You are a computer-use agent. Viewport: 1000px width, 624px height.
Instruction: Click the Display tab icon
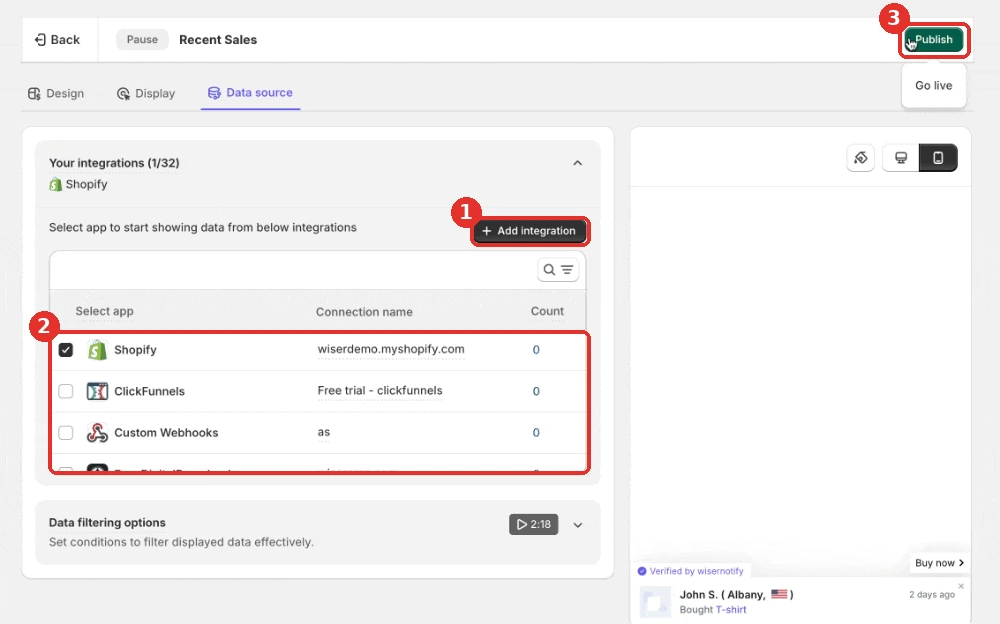coord(123,94)
